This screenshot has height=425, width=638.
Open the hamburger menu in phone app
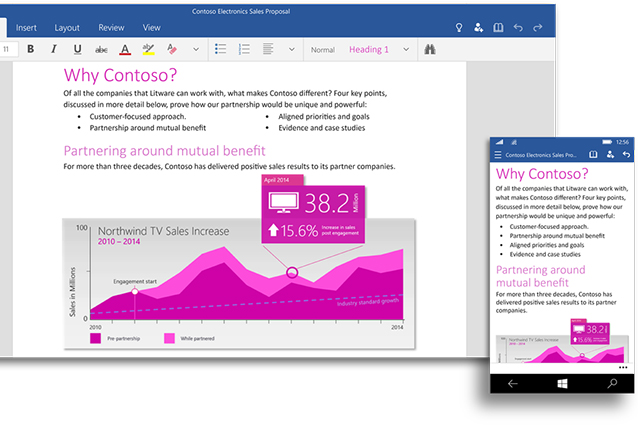[498, 155]
